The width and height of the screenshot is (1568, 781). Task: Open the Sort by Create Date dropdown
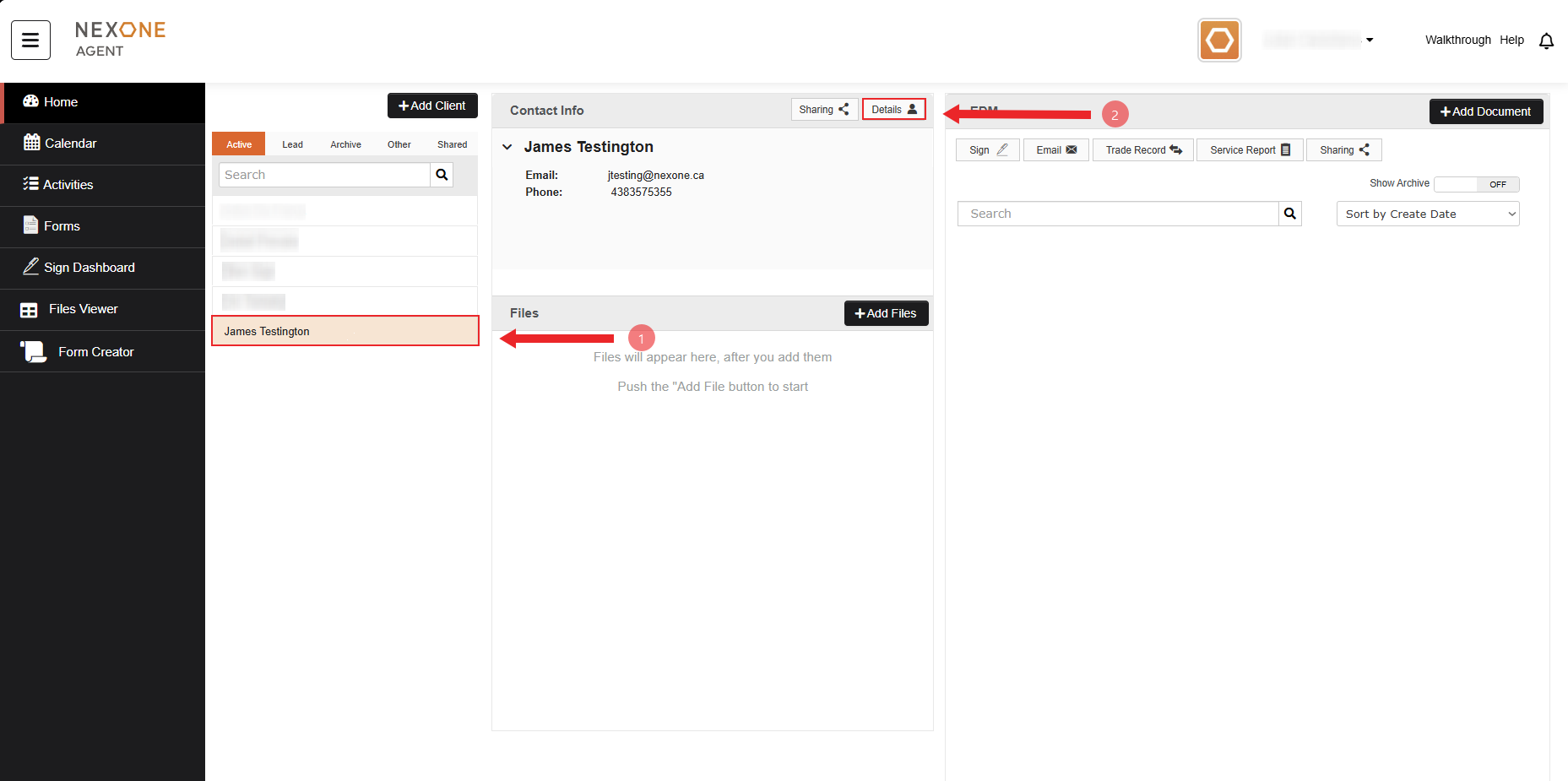pyautogui.click(x=1427, y=214)
